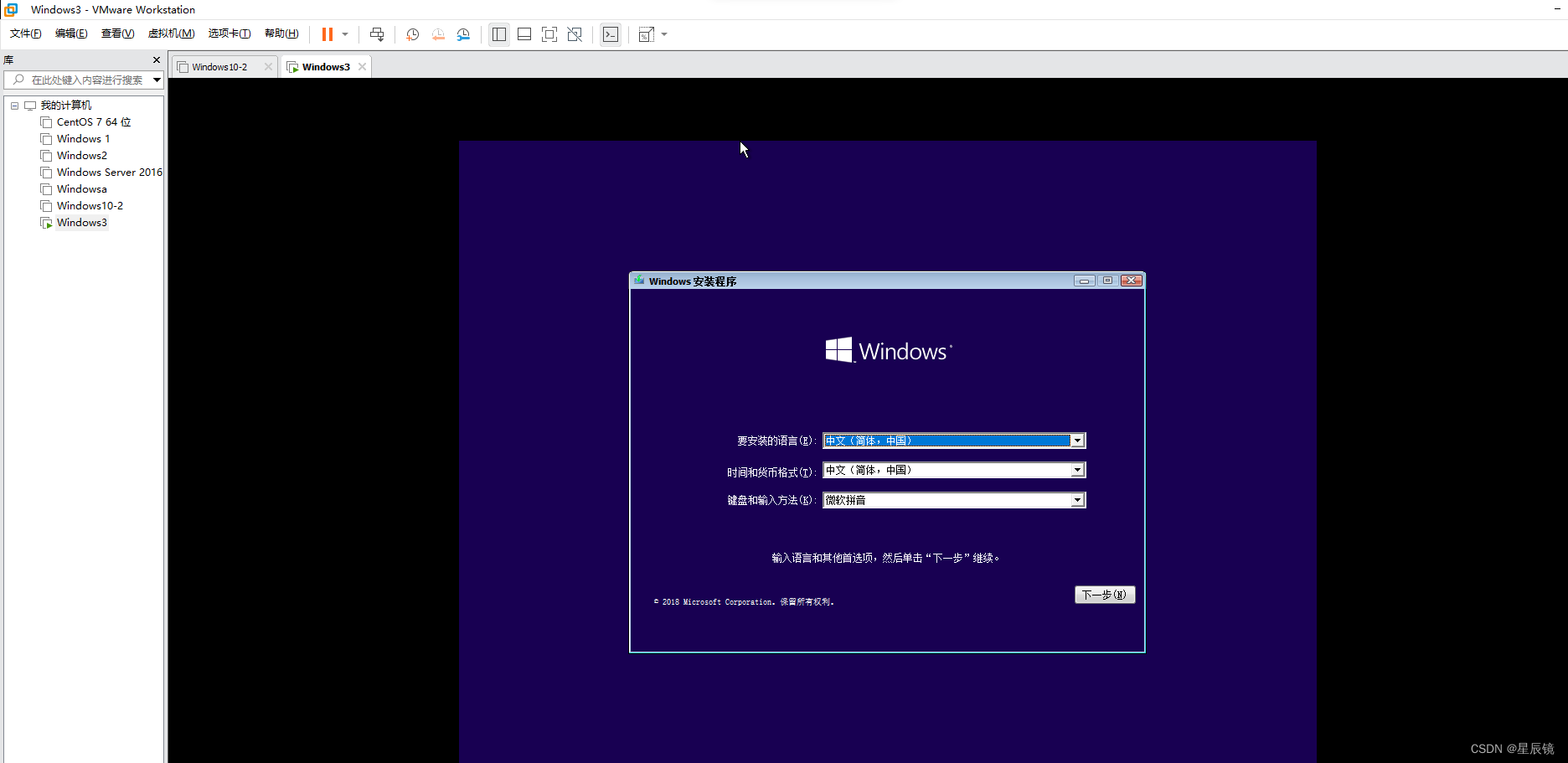Image resolution: width=1568 pixels, height=763 pixels.
Task: Select 我的计算机 in the library tree
Action: point(66,106)
